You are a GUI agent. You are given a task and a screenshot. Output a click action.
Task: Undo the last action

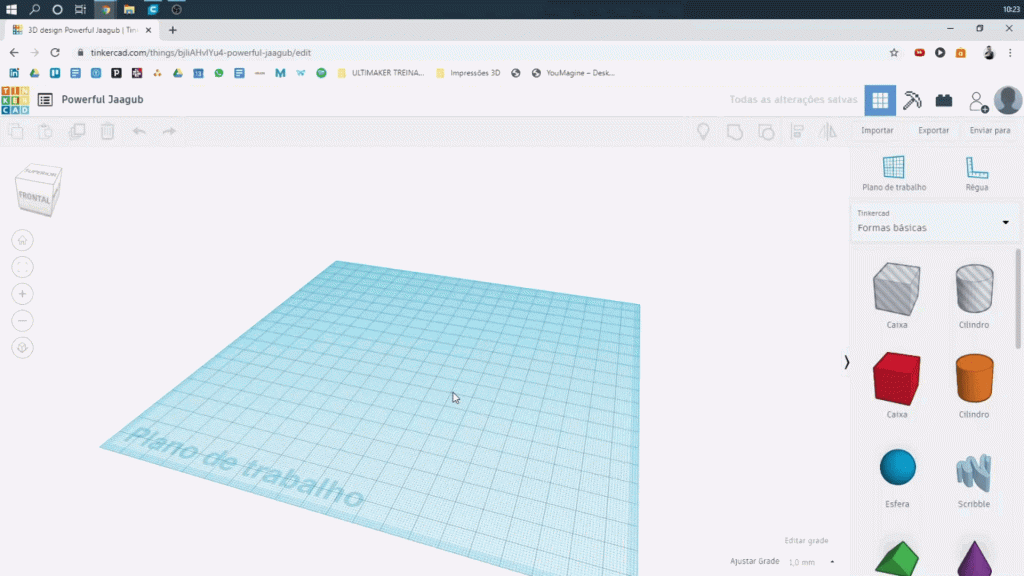[x=139, y=131]
